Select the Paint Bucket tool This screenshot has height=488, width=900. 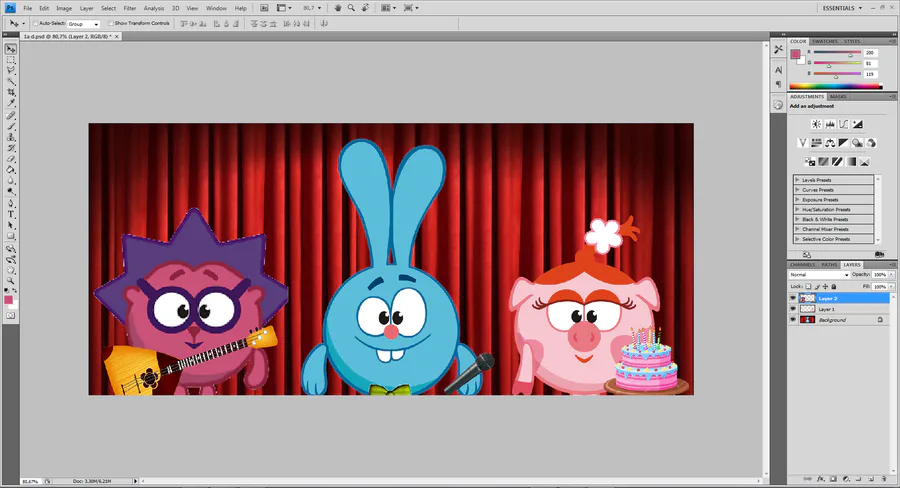(11, 170)
